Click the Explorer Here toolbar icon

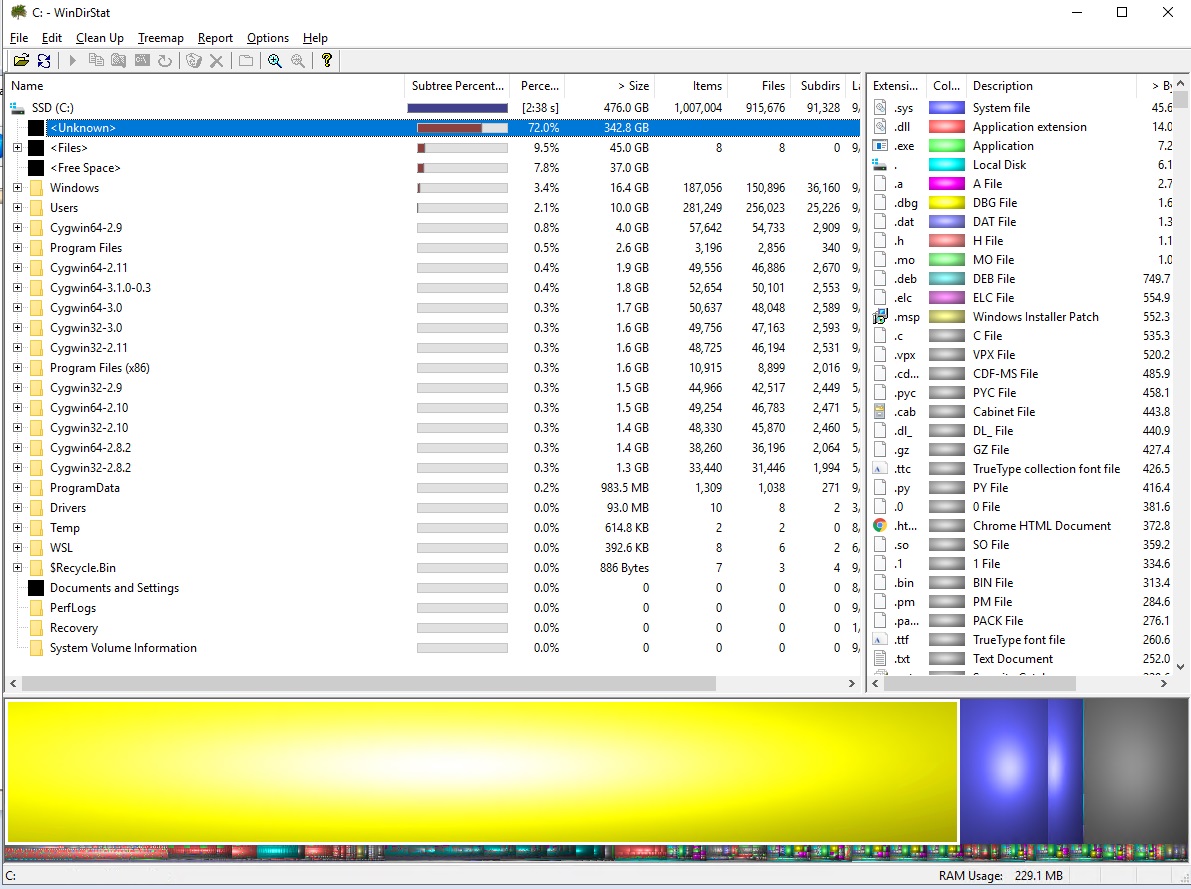click(x=118, y=60)
